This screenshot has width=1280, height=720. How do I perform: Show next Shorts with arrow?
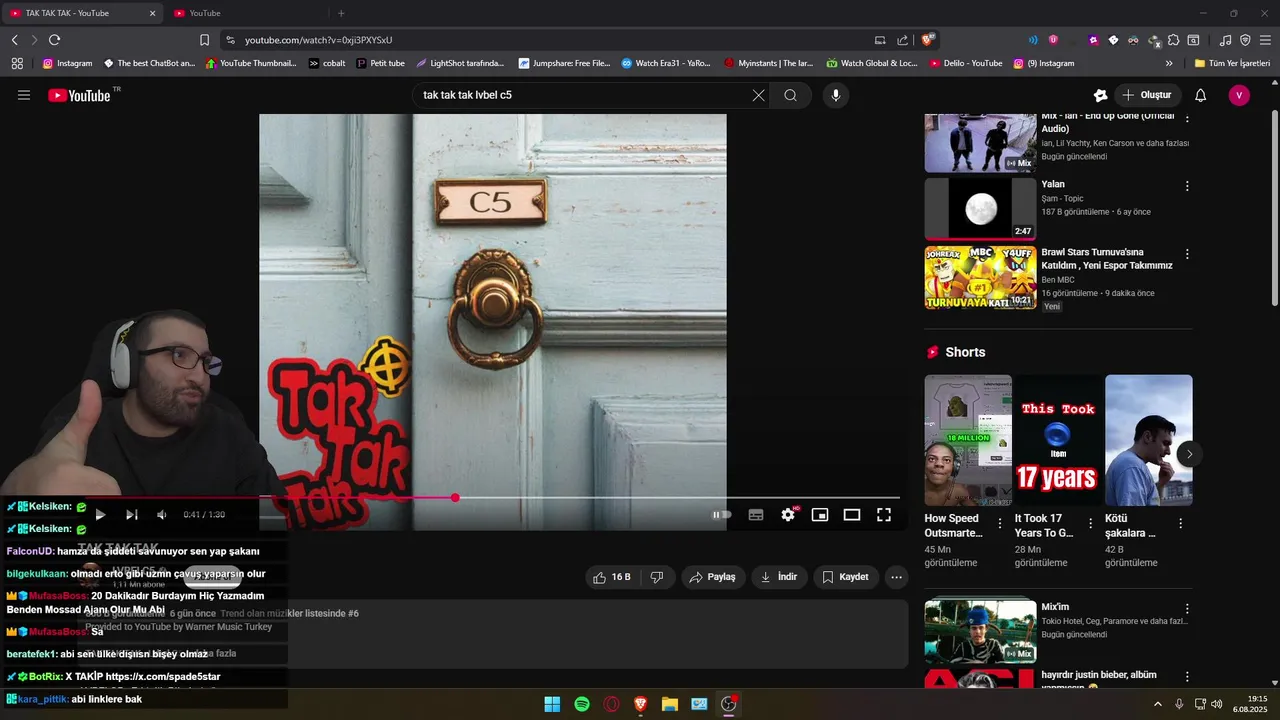pos(1189,454)
